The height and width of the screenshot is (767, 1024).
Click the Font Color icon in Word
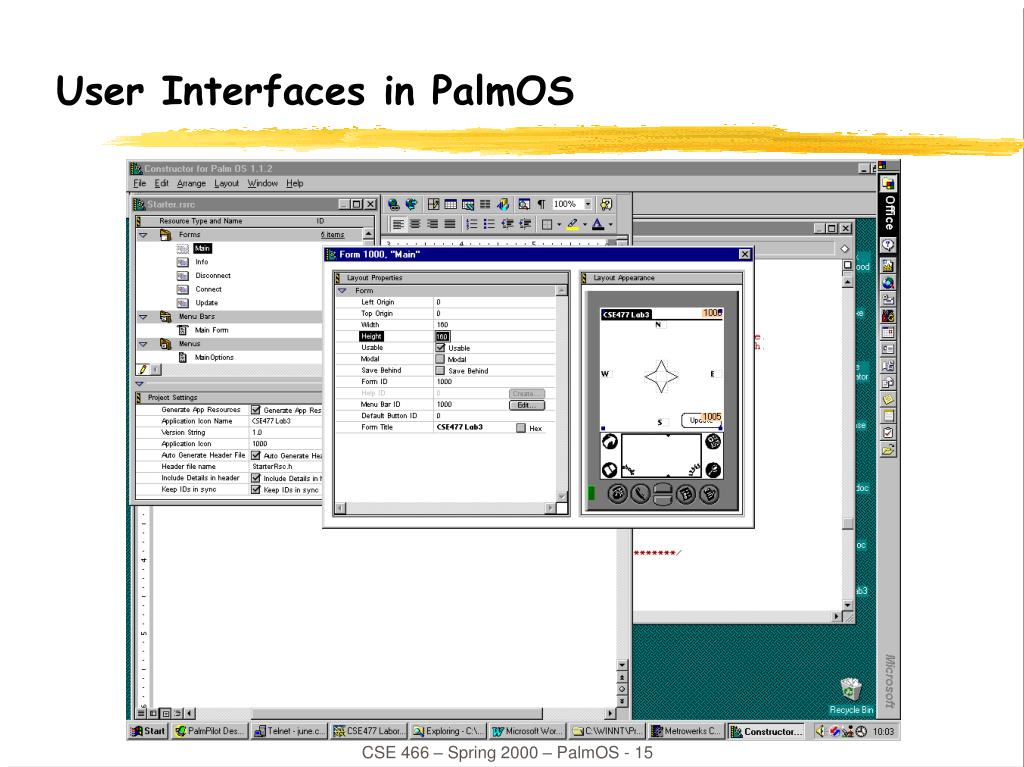click(598, 224)
